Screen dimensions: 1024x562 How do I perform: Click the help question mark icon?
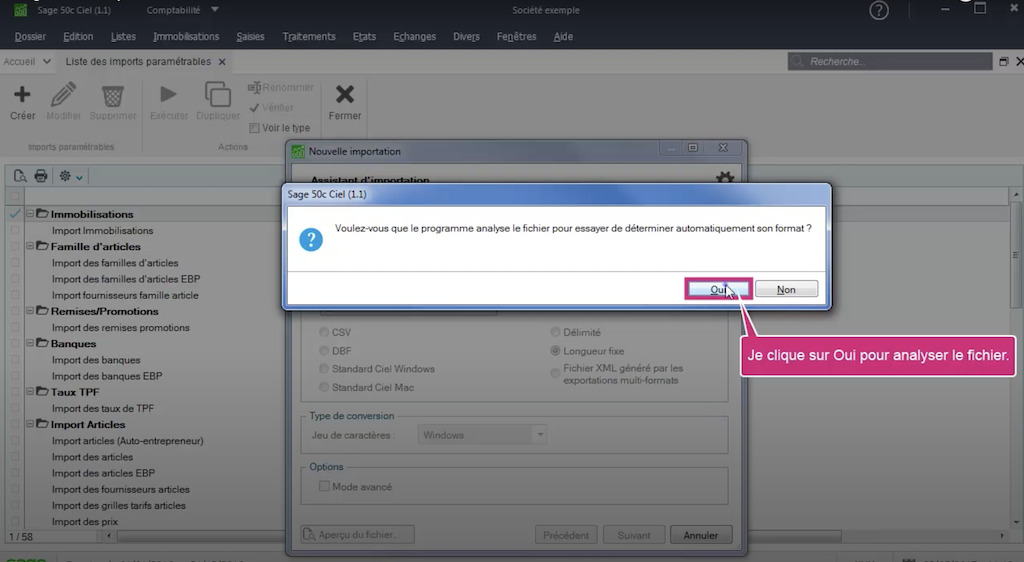point(878,10)
